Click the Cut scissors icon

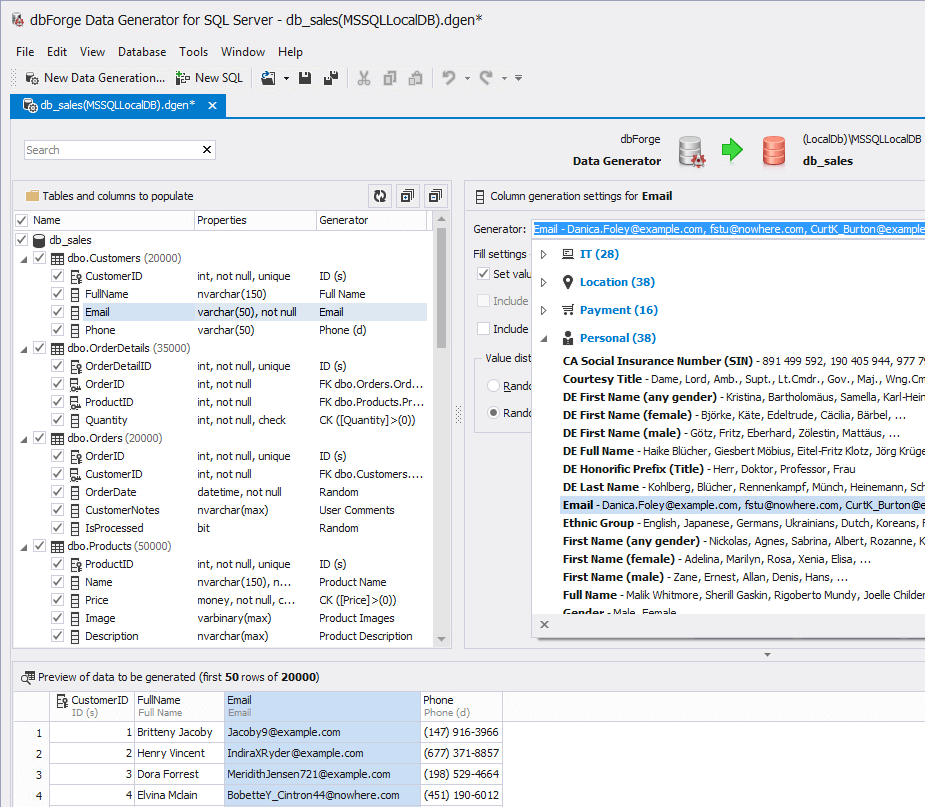tap(364, 78)
